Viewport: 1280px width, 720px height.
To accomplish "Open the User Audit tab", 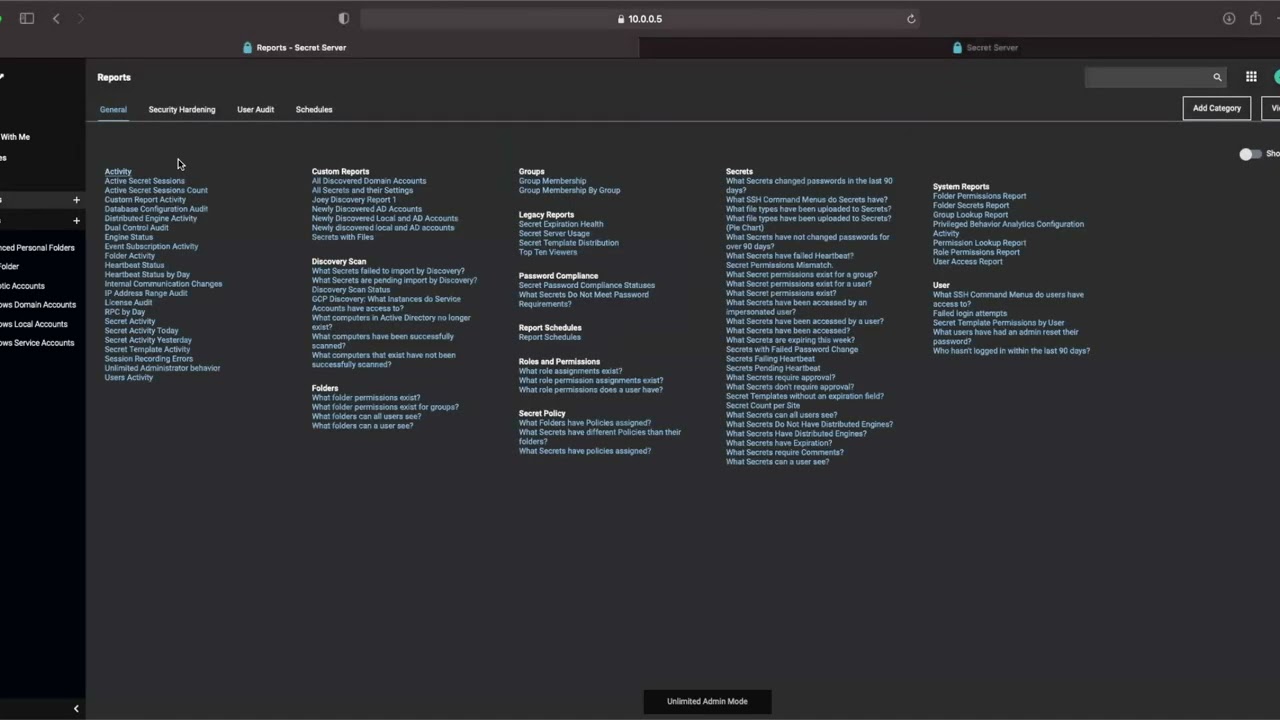I will point(255,109).
